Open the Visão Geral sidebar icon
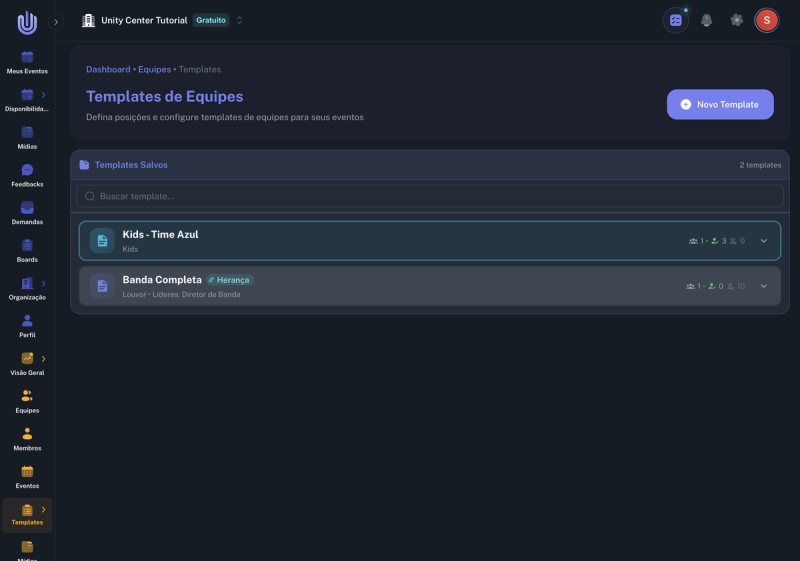Viewport: 800px width, 561px height. (27, 359)
